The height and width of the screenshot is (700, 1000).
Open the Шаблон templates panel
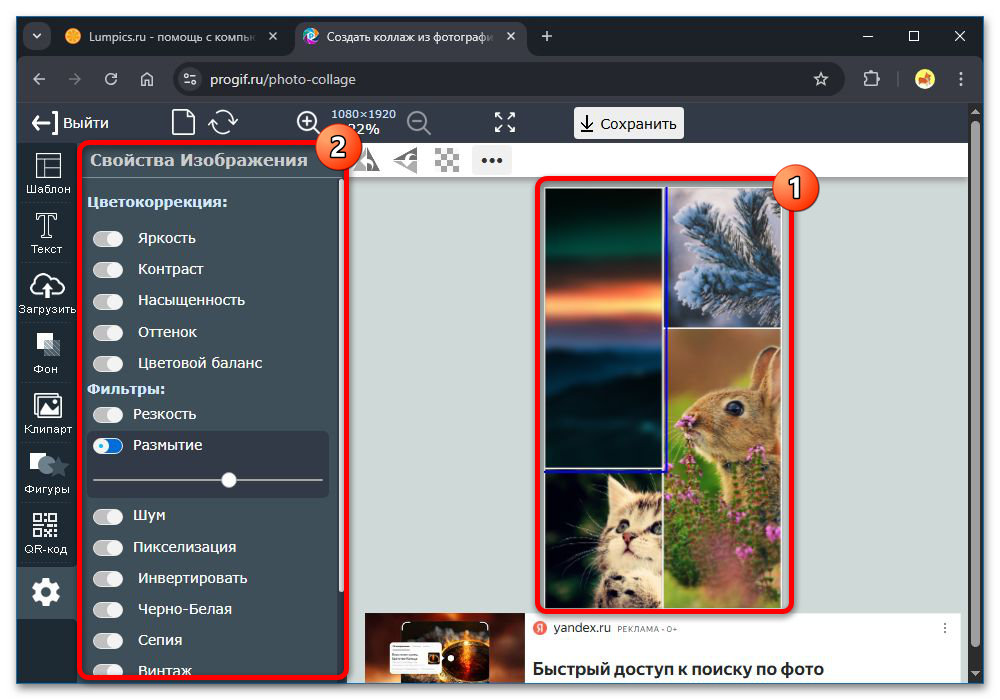(x=47, y=173)
